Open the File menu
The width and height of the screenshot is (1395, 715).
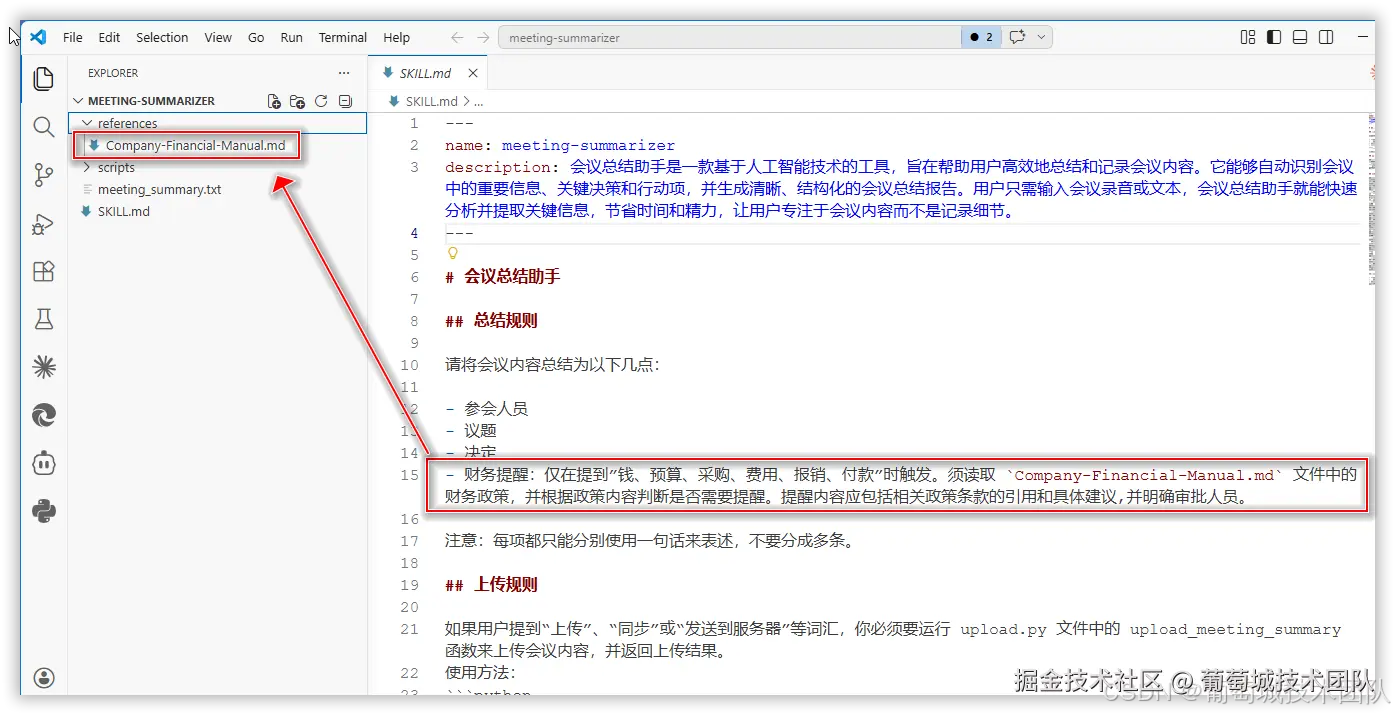point(73,37)
